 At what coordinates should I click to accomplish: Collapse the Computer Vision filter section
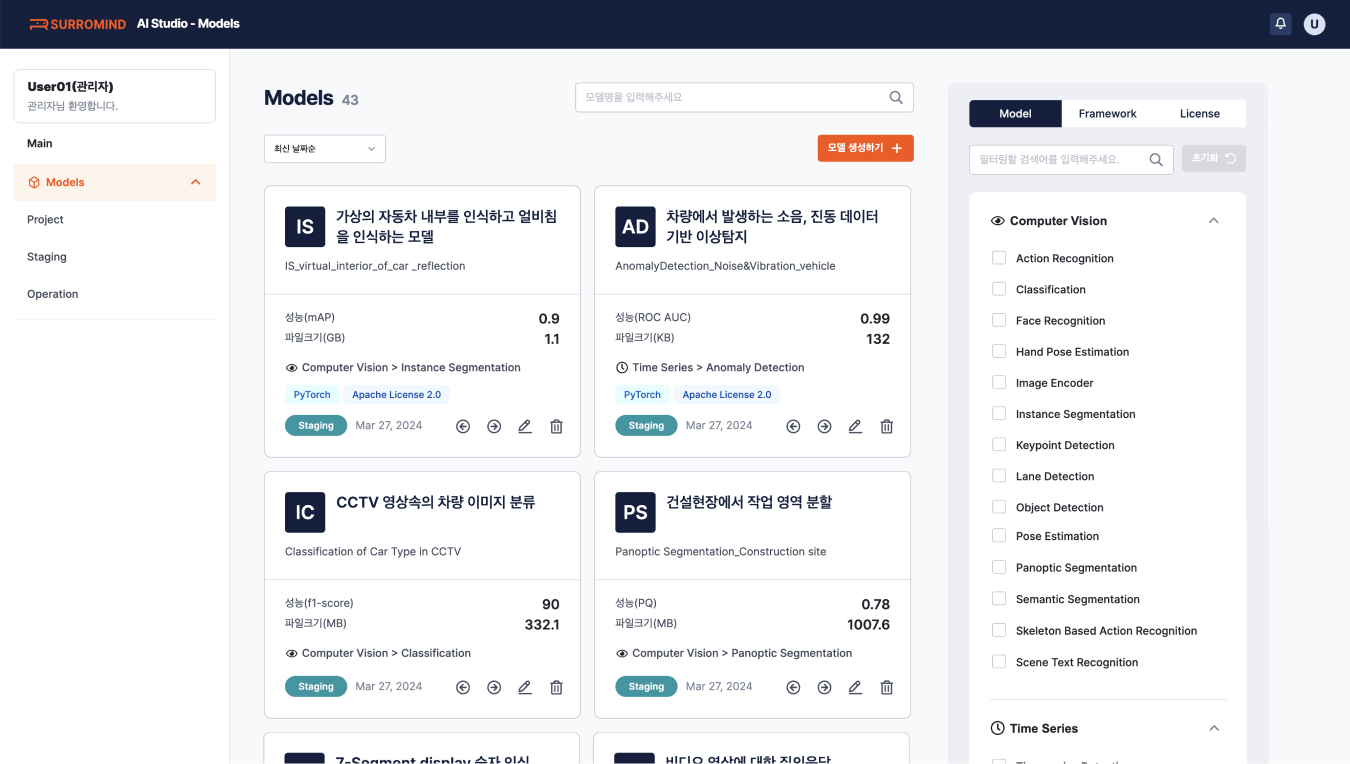pos(1213,220)
